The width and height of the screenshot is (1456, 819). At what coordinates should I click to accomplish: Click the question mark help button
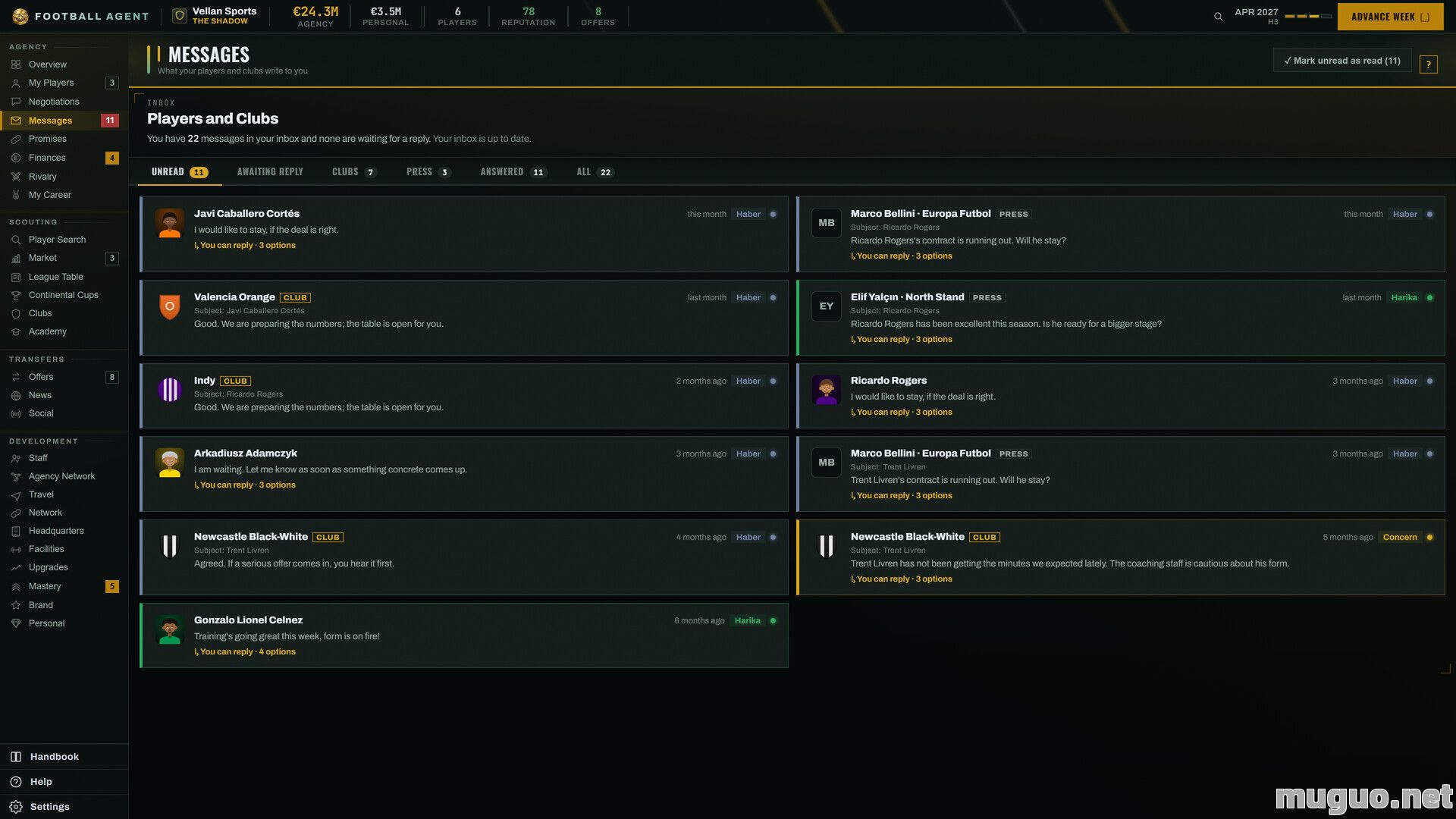click(x=1428, y=64)
